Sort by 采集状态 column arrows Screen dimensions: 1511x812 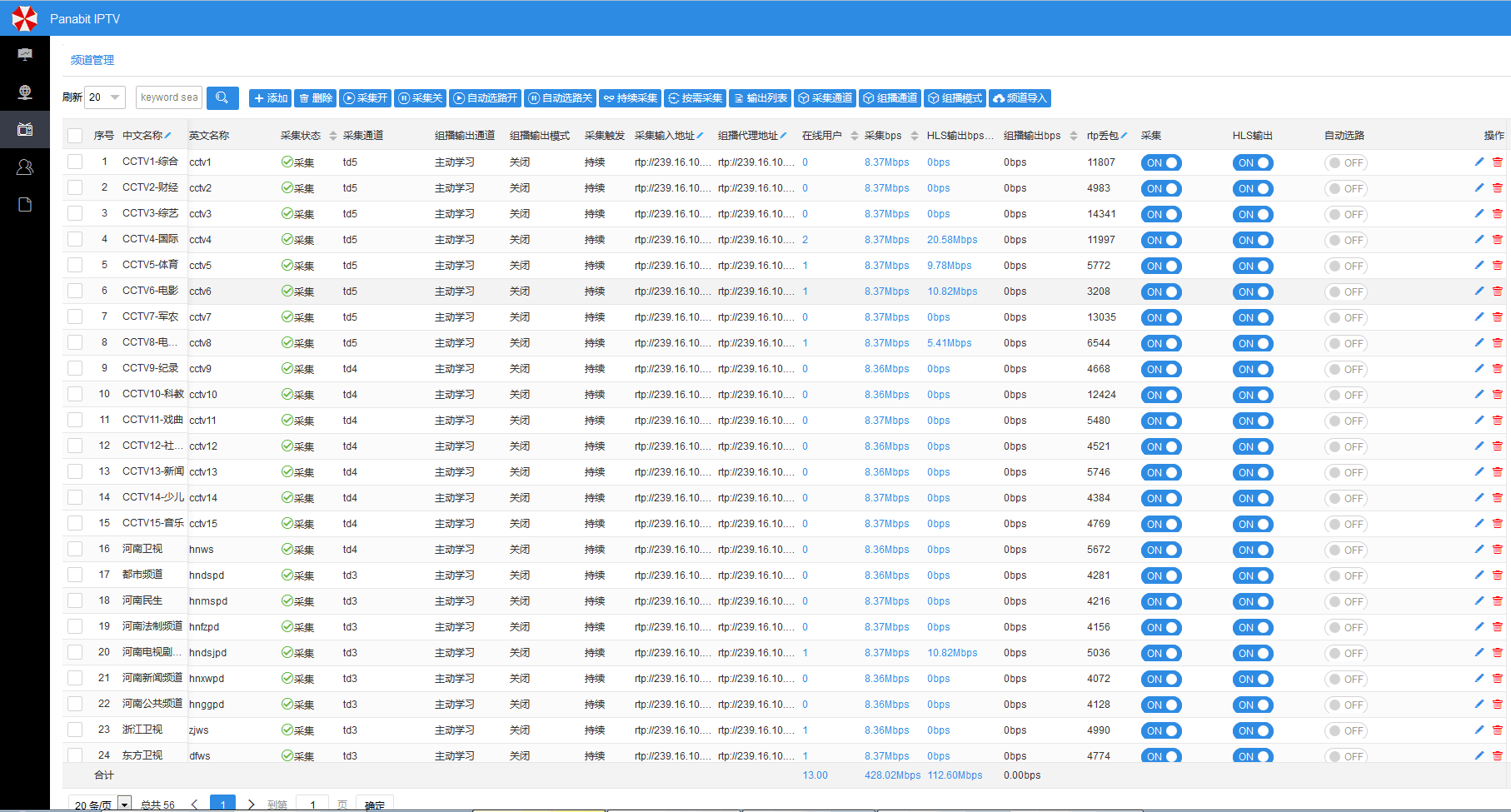click(x=333, y=136)
